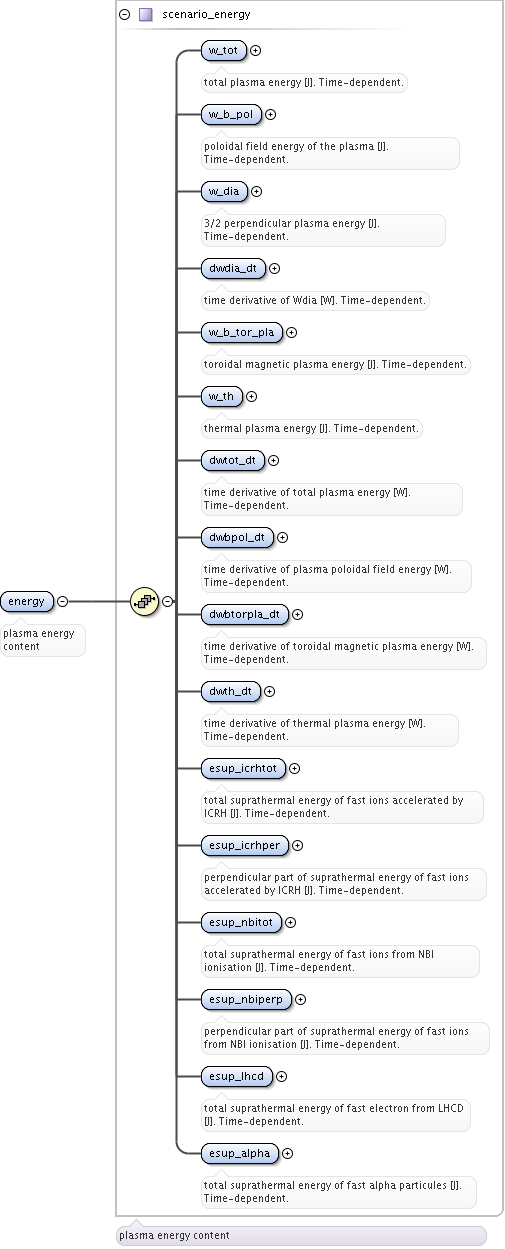
Task: Select the dwbtorpla_dt element
Action: 245,614
